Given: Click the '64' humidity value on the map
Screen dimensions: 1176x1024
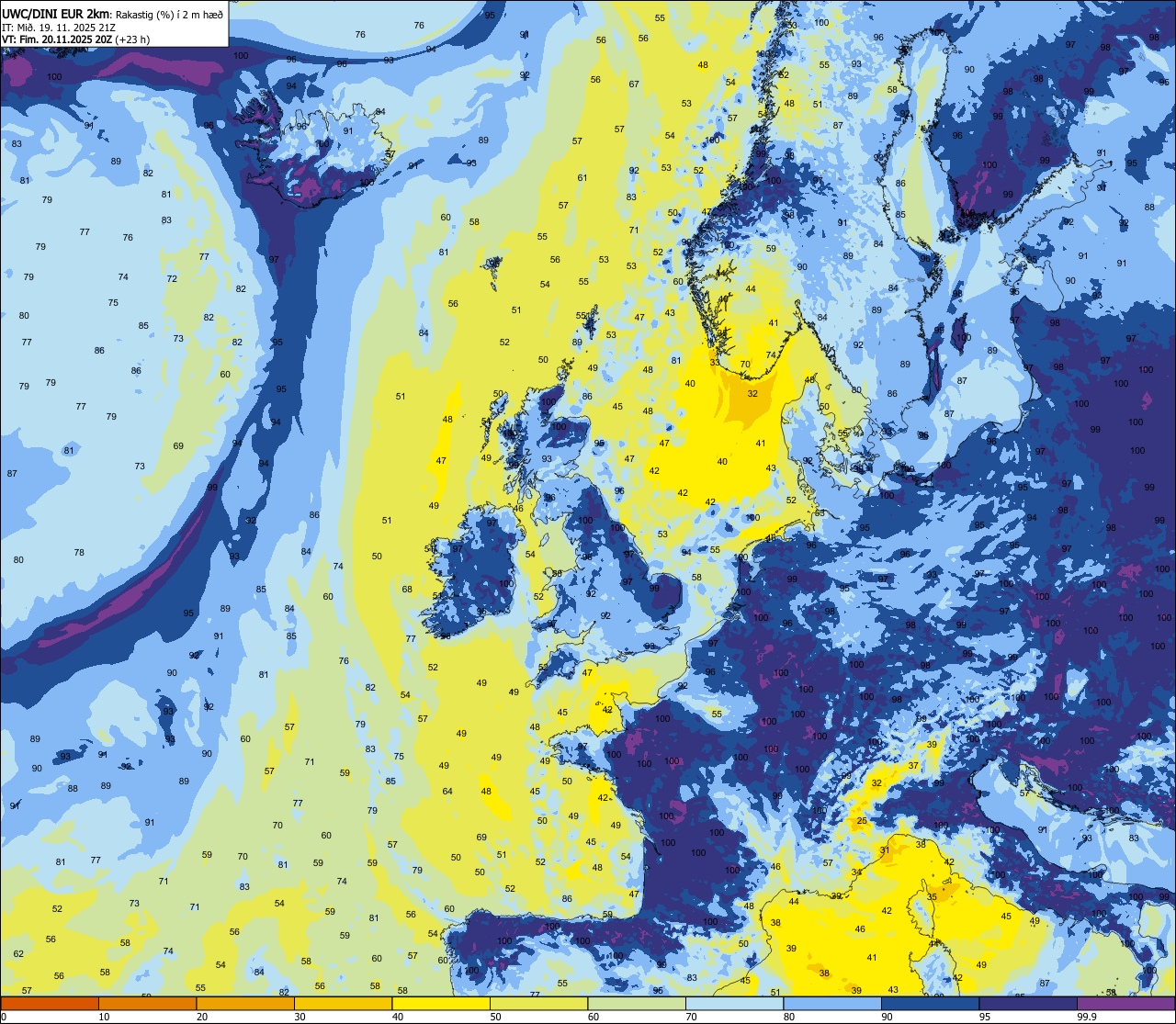Looking at the screenshot, I should click(x=447, y=792).
